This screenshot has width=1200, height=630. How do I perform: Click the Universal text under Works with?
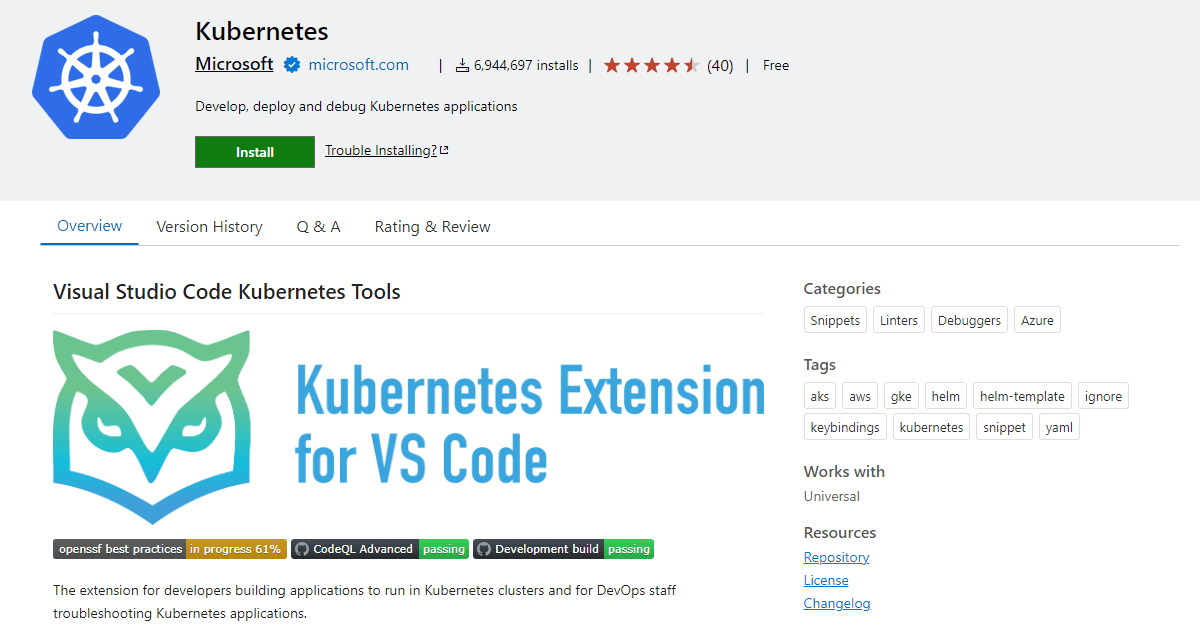832,496
